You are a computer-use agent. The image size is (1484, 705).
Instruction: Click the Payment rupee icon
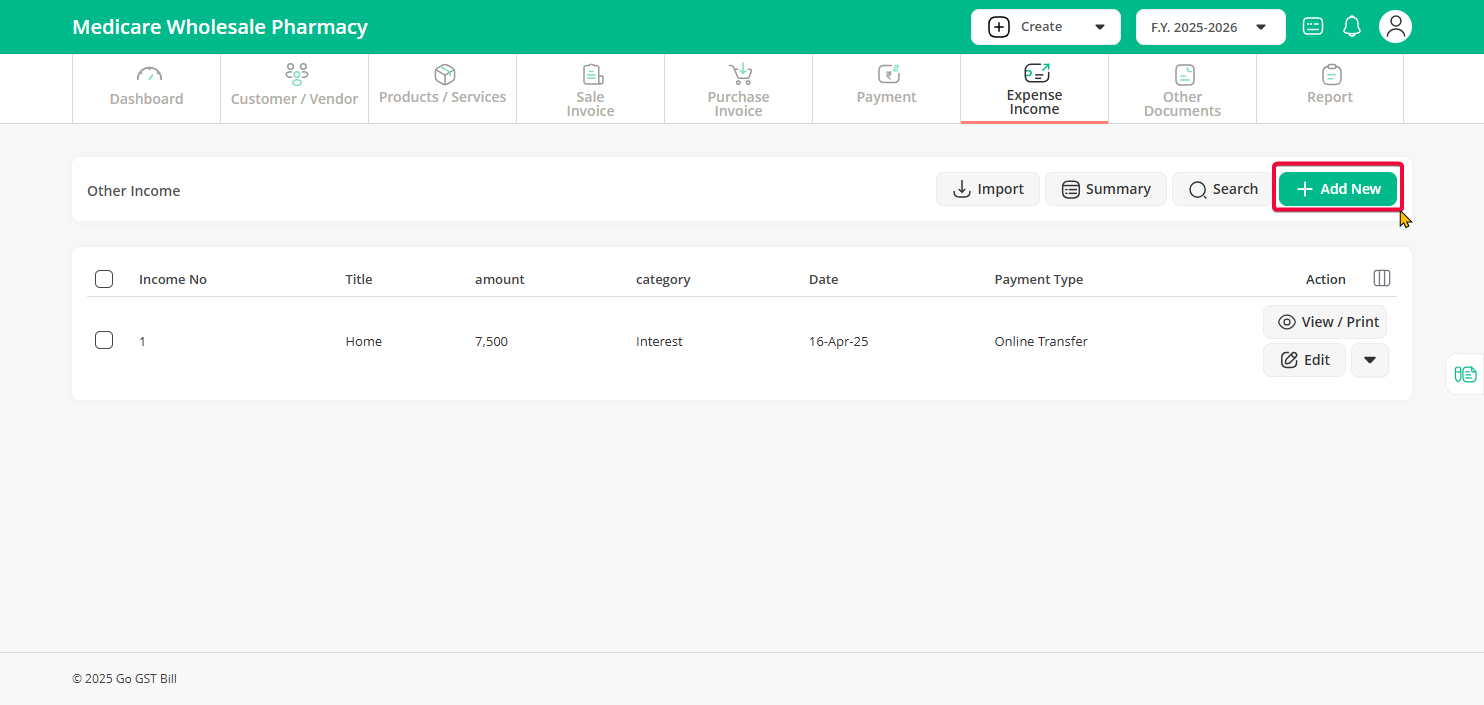tap(888, 74)
